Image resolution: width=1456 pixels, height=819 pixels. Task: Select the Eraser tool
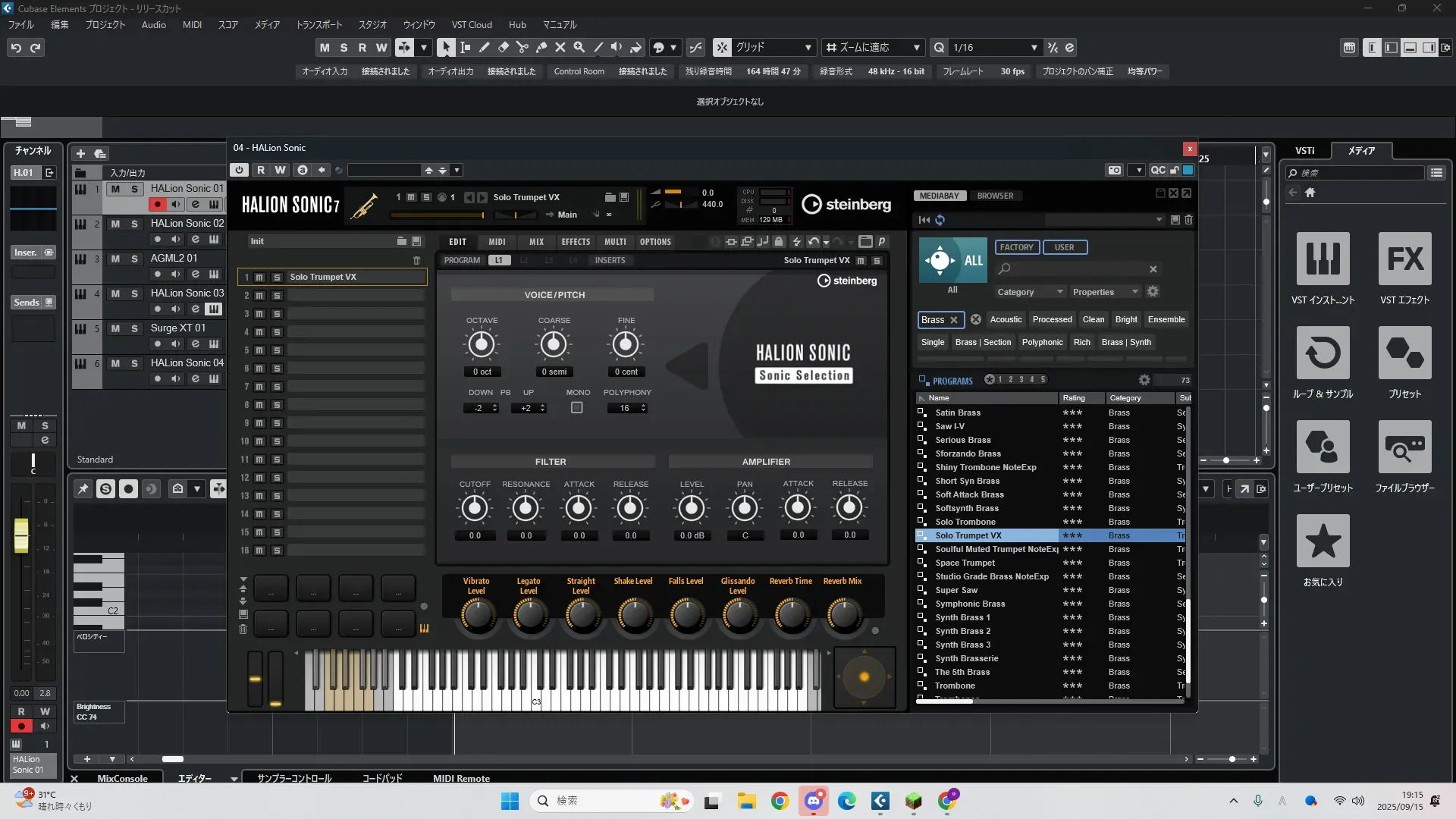[x=504, y=47]
